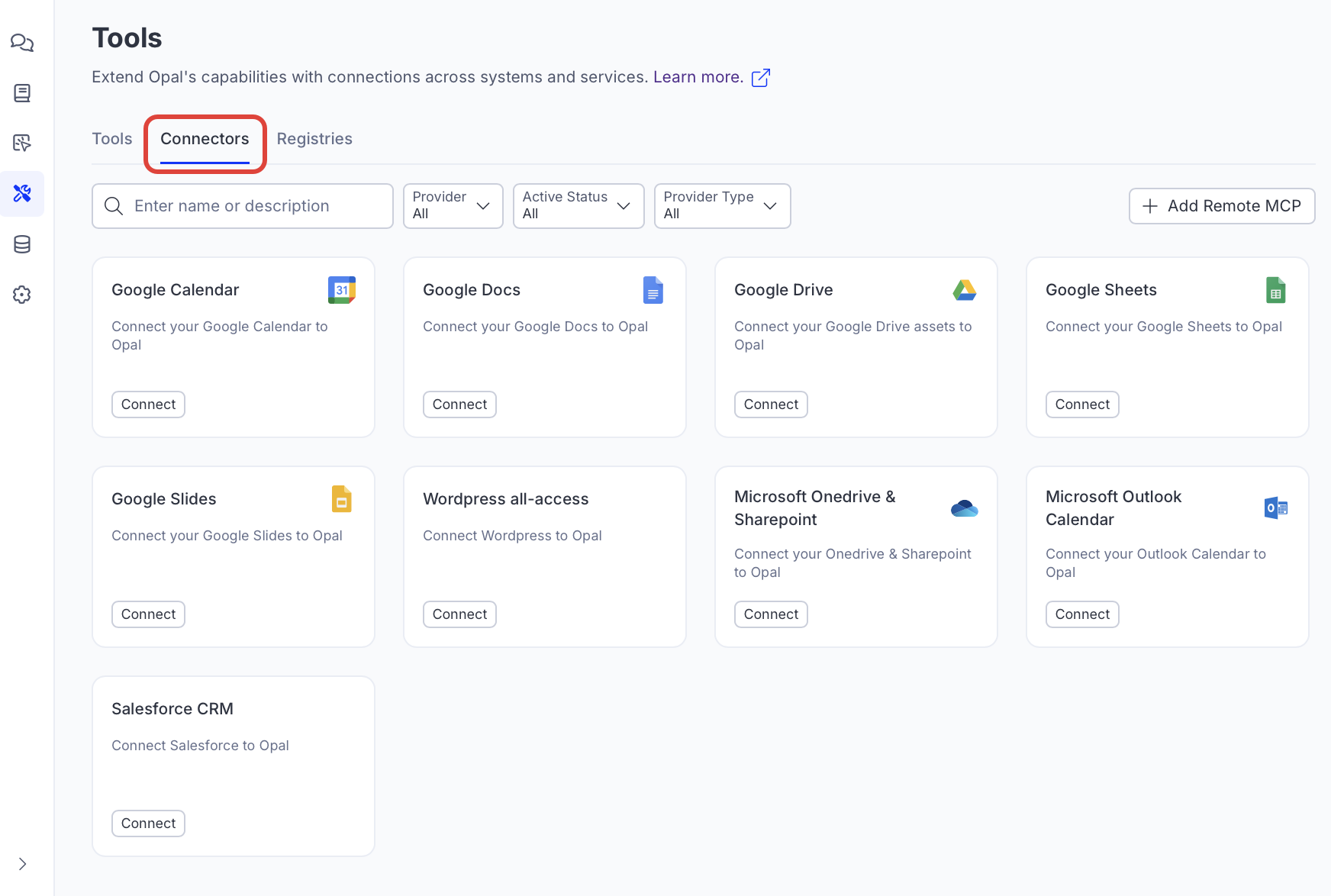Open the Provider Type filter dropdown
Image resolution: width=1331 pixels, height=896 pixels.
[721, 206]
